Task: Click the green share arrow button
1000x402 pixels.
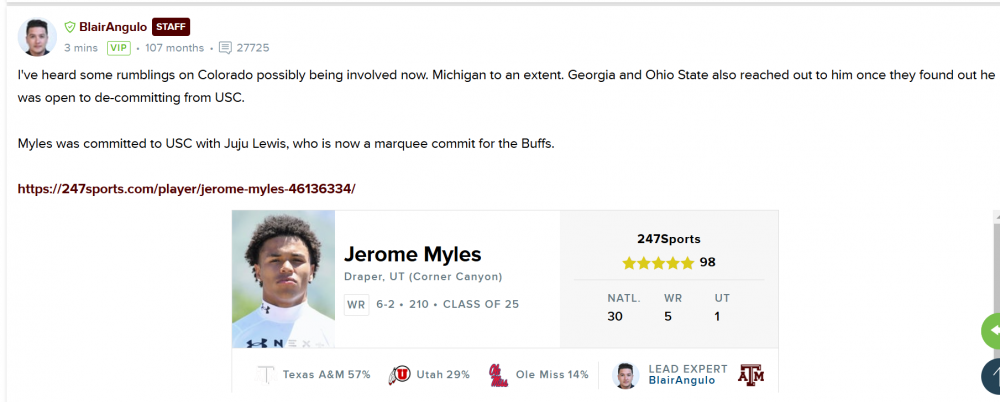Action: pyautogui.click(x=993, y=330)
